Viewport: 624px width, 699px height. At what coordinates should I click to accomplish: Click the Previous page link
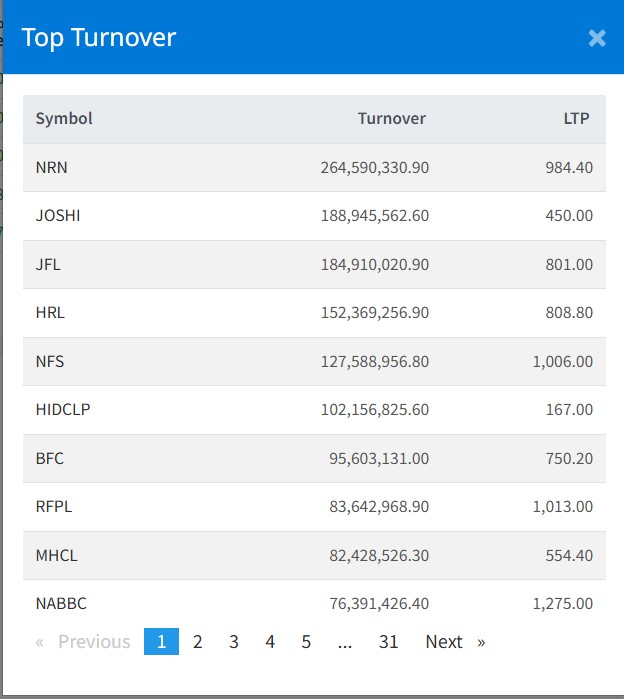coord(84,642)
